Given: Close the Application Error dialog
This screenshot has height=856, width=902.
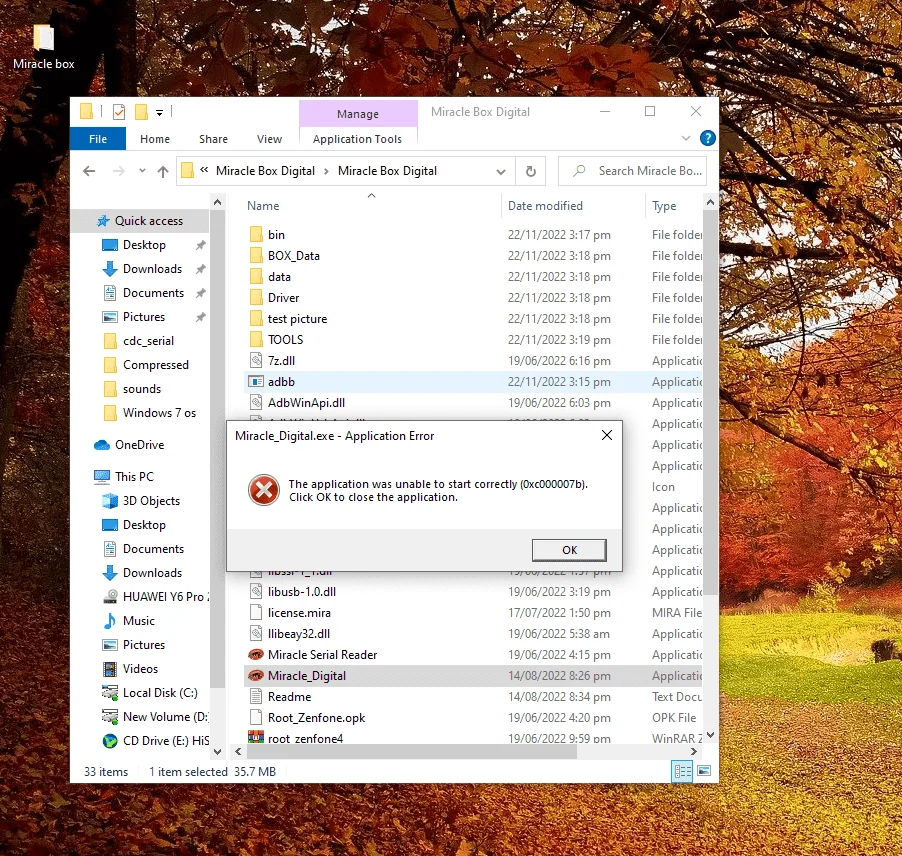Looking at the screenshot, I should 606,435.
